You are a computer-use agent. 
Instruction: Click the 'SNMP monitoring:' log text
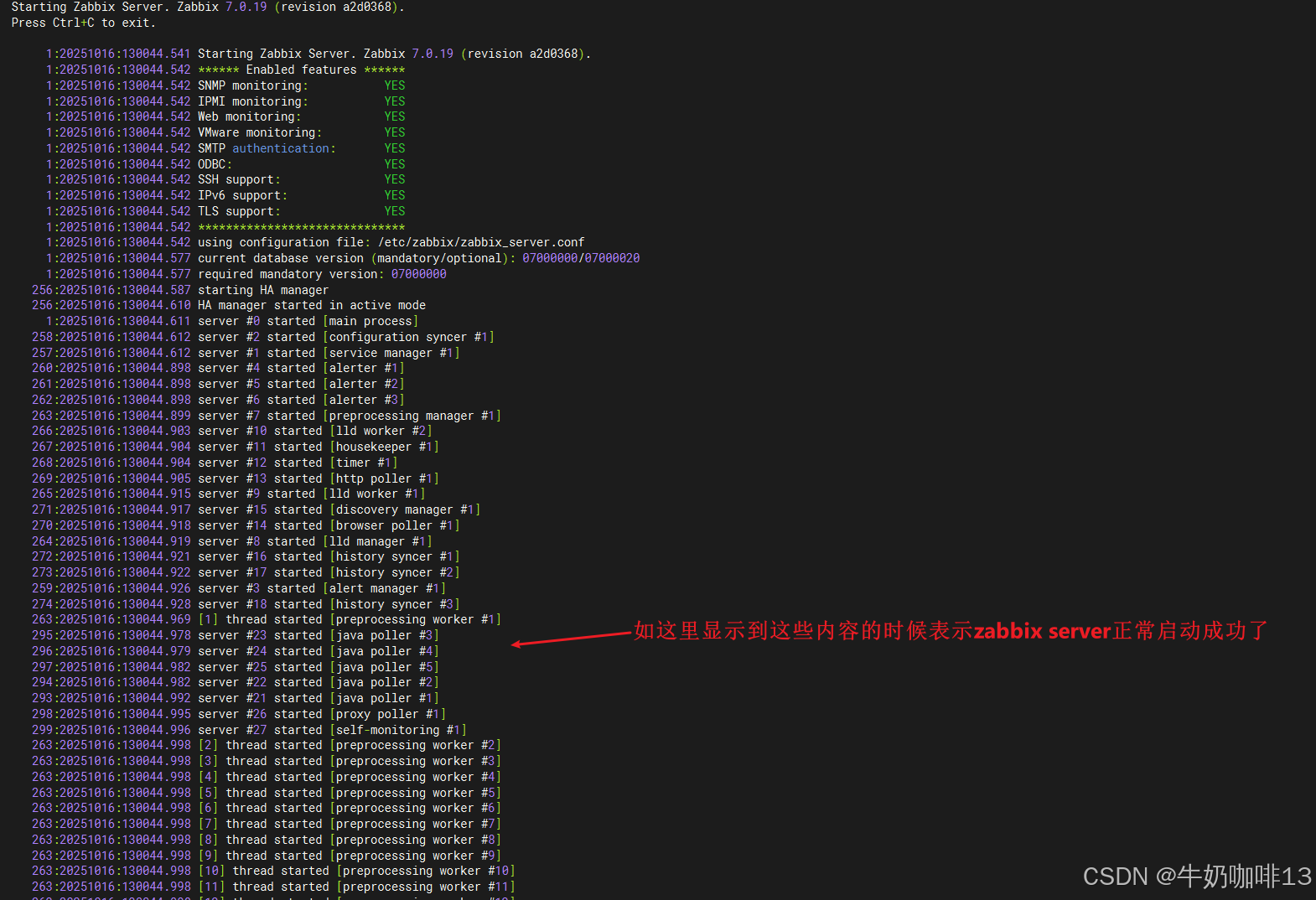tap(253, 85)
